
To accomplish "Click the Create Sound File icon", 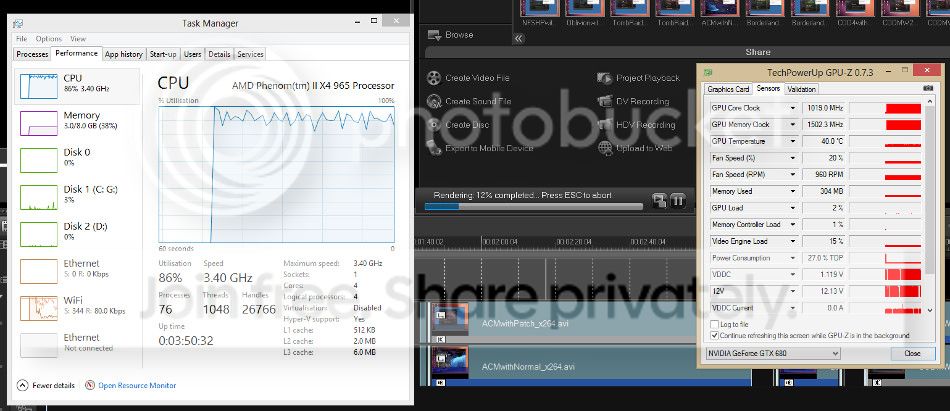I will point(434,101).
